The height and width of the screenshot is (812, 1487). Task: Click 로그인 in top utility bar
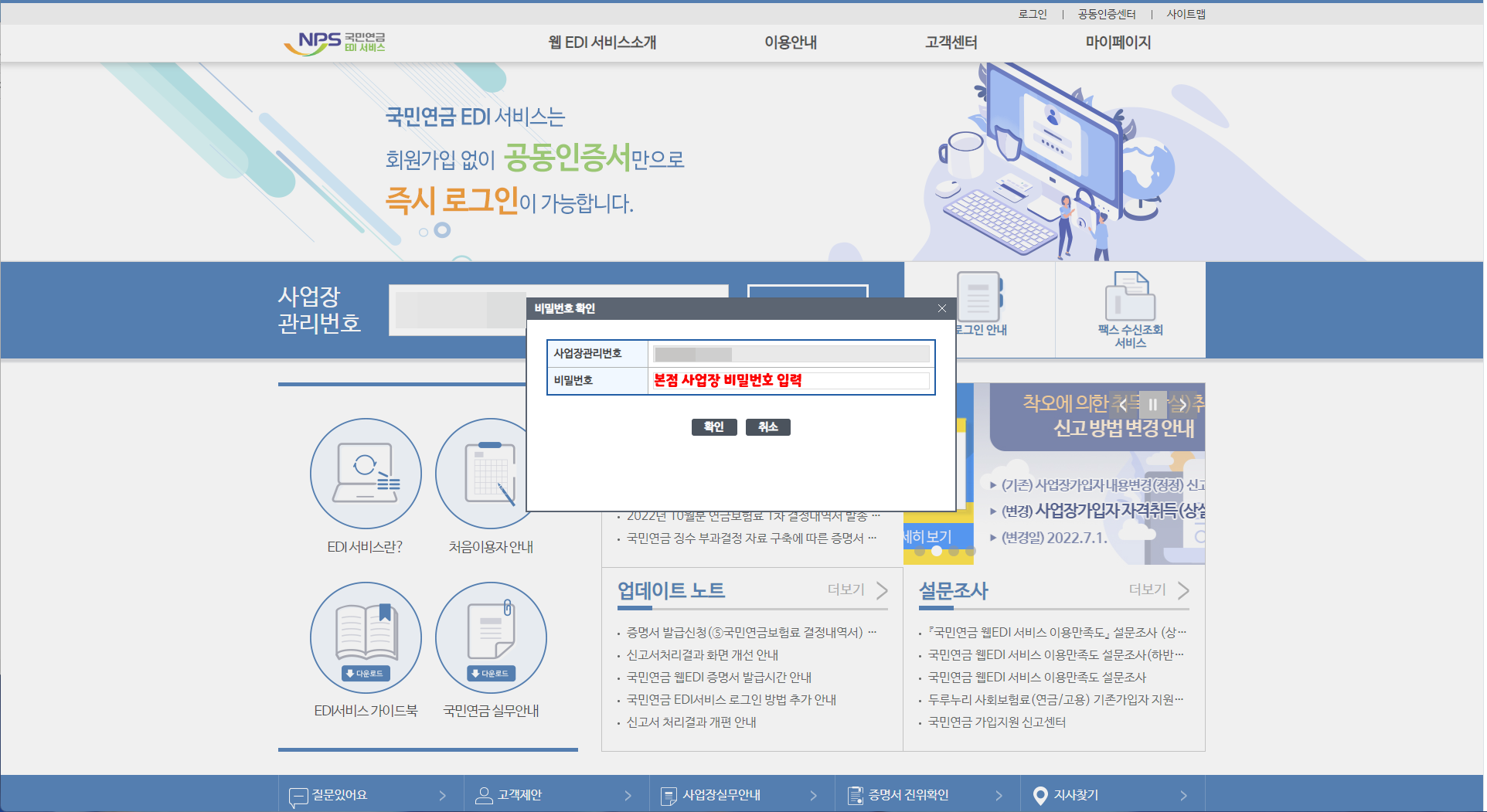[x=1033, y=14]
